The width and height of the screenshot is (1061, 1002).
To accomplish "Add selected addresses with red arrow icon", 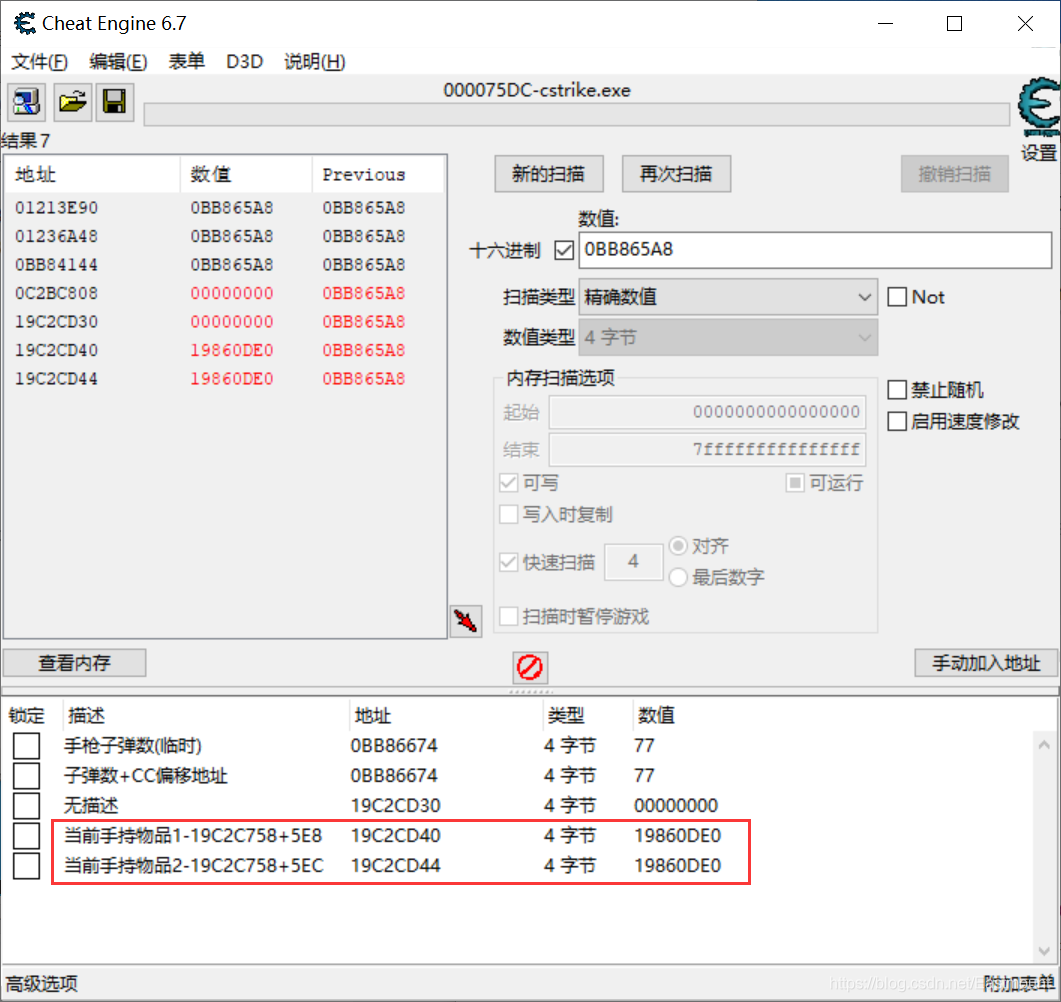I will pyautogui.click(x=466, y=620).
